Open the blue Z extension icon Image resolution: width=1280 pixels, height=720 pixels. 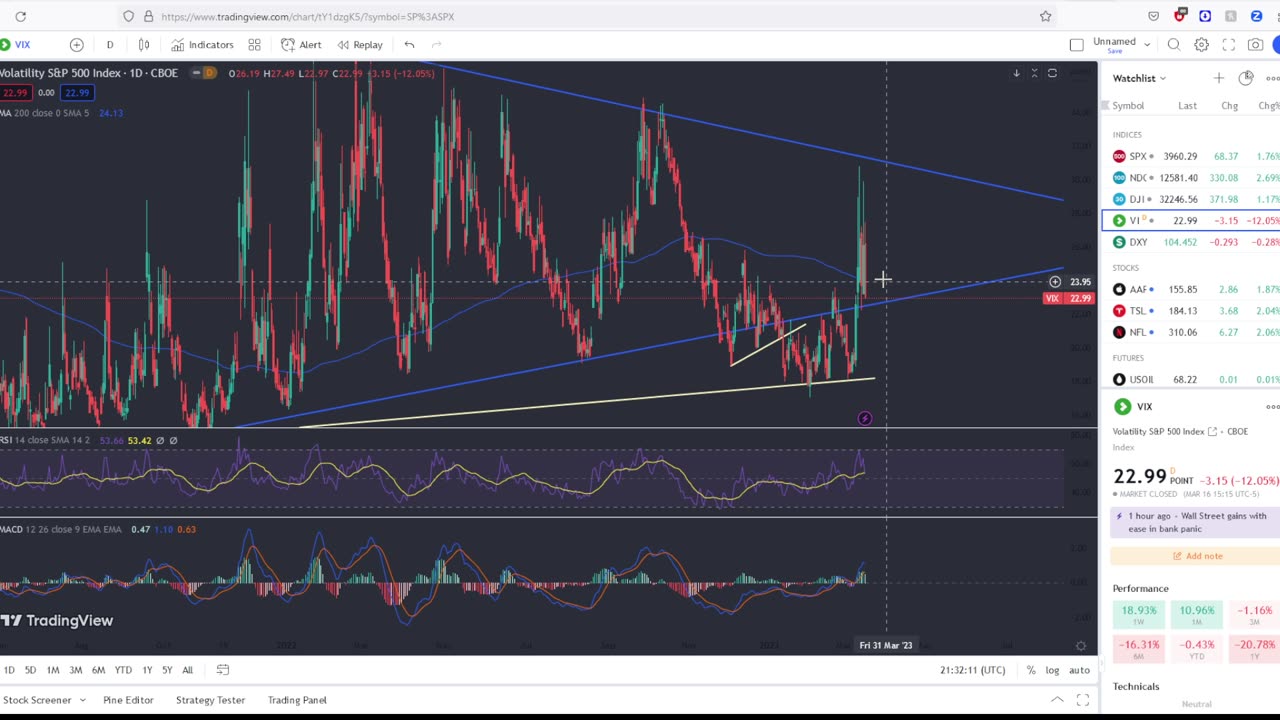[x=1256, y=16]
